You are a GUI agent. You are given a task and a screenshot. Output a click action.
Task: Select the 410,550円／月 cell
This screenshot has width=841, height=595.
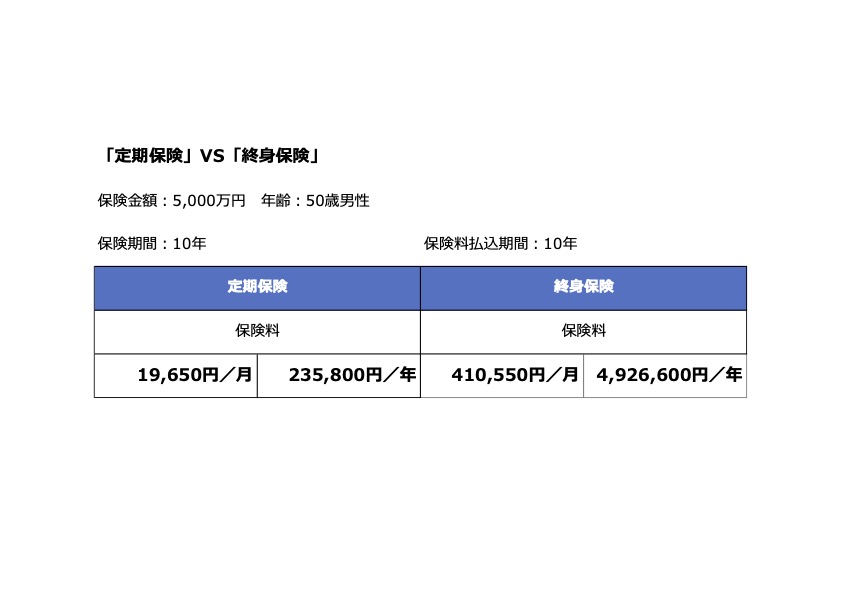click(502, 376)
